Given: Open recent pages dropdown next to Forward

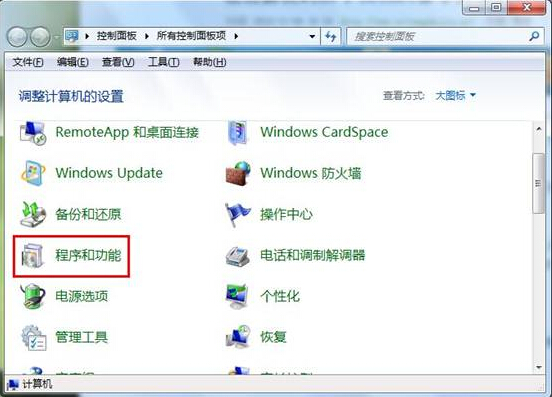Looking at the screenshot, I should coord(56,37).
